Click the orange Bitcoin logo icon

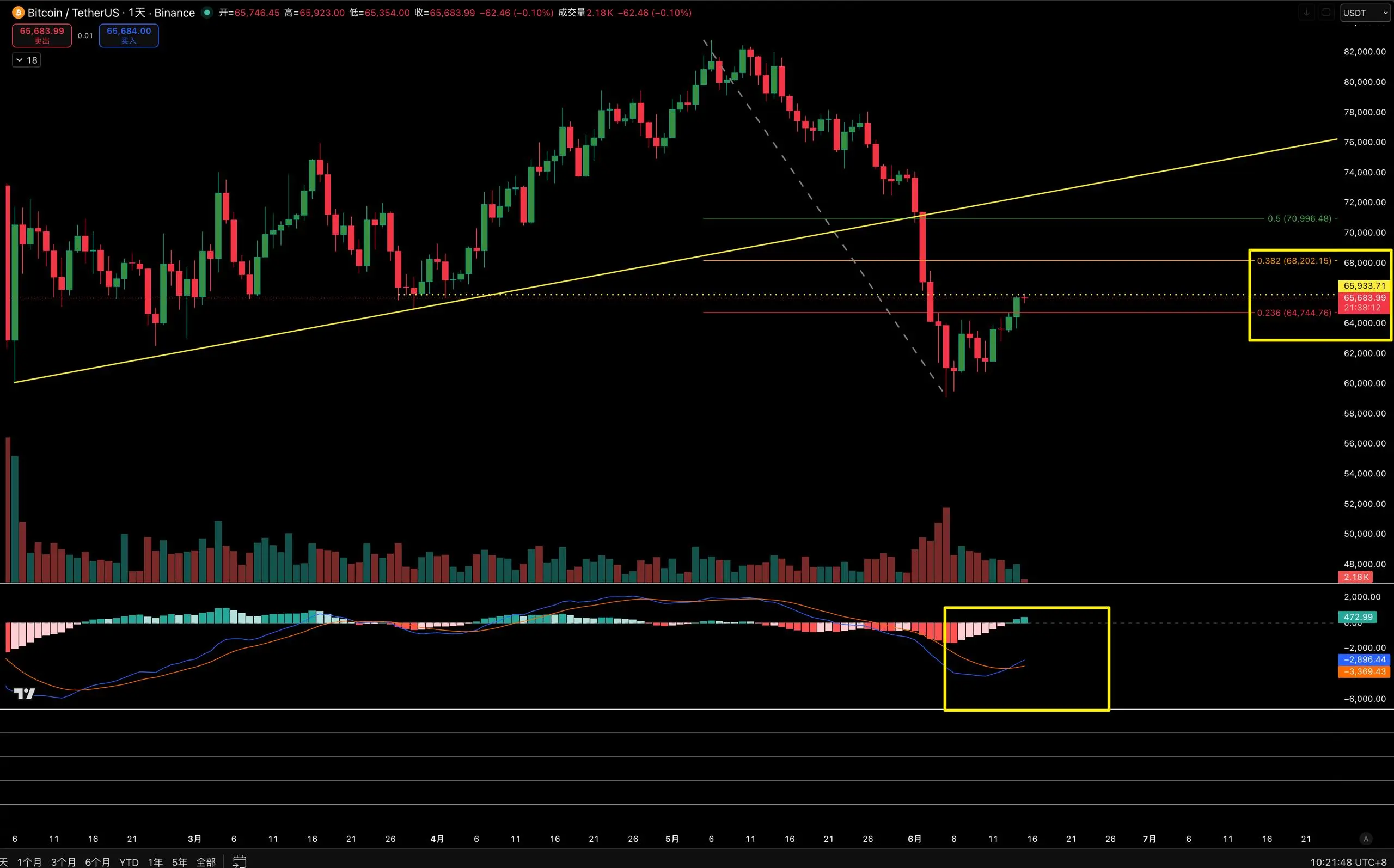[x=19, y=13]
